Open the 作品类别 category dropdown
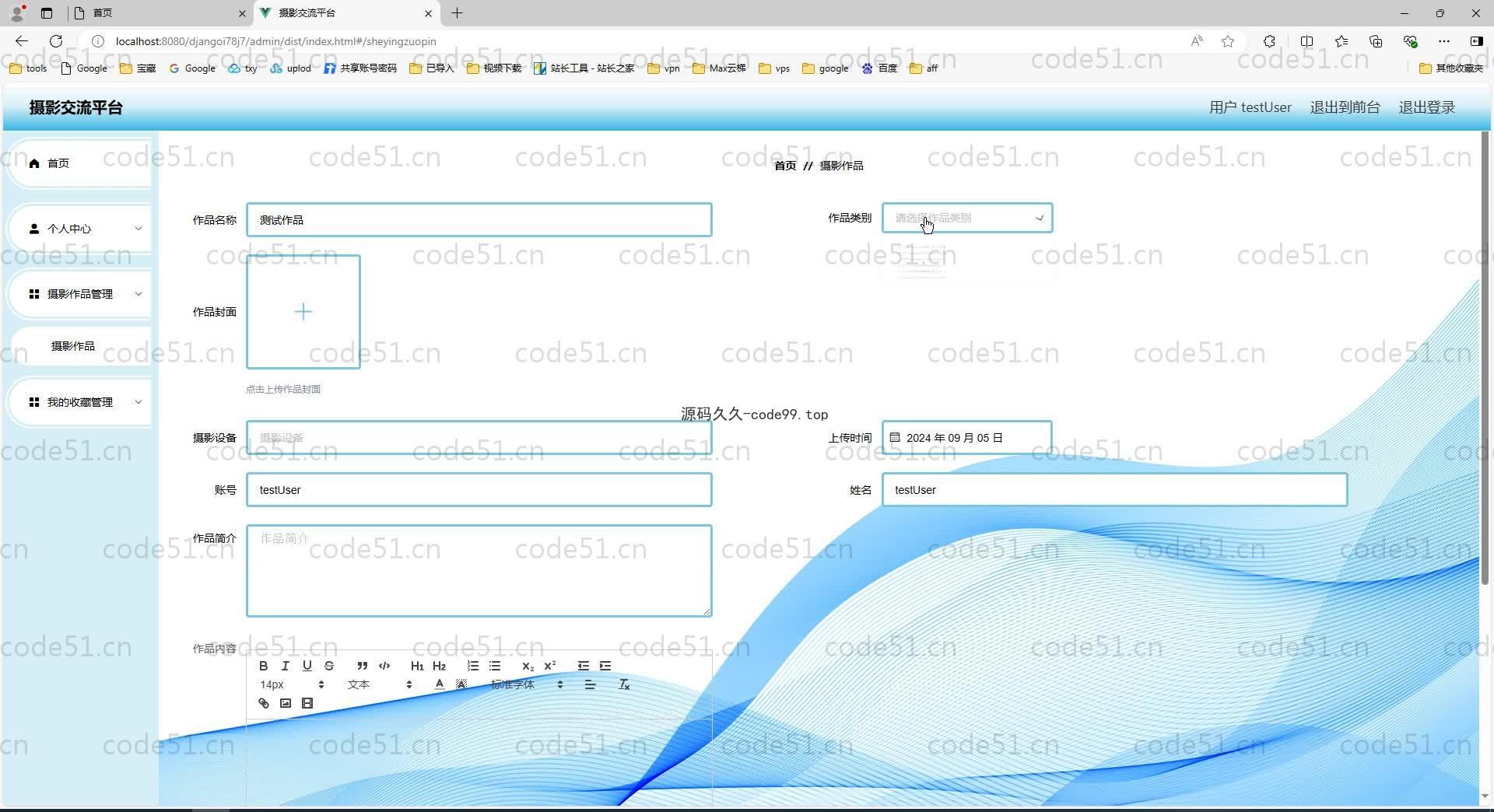 tap(966, 218)
